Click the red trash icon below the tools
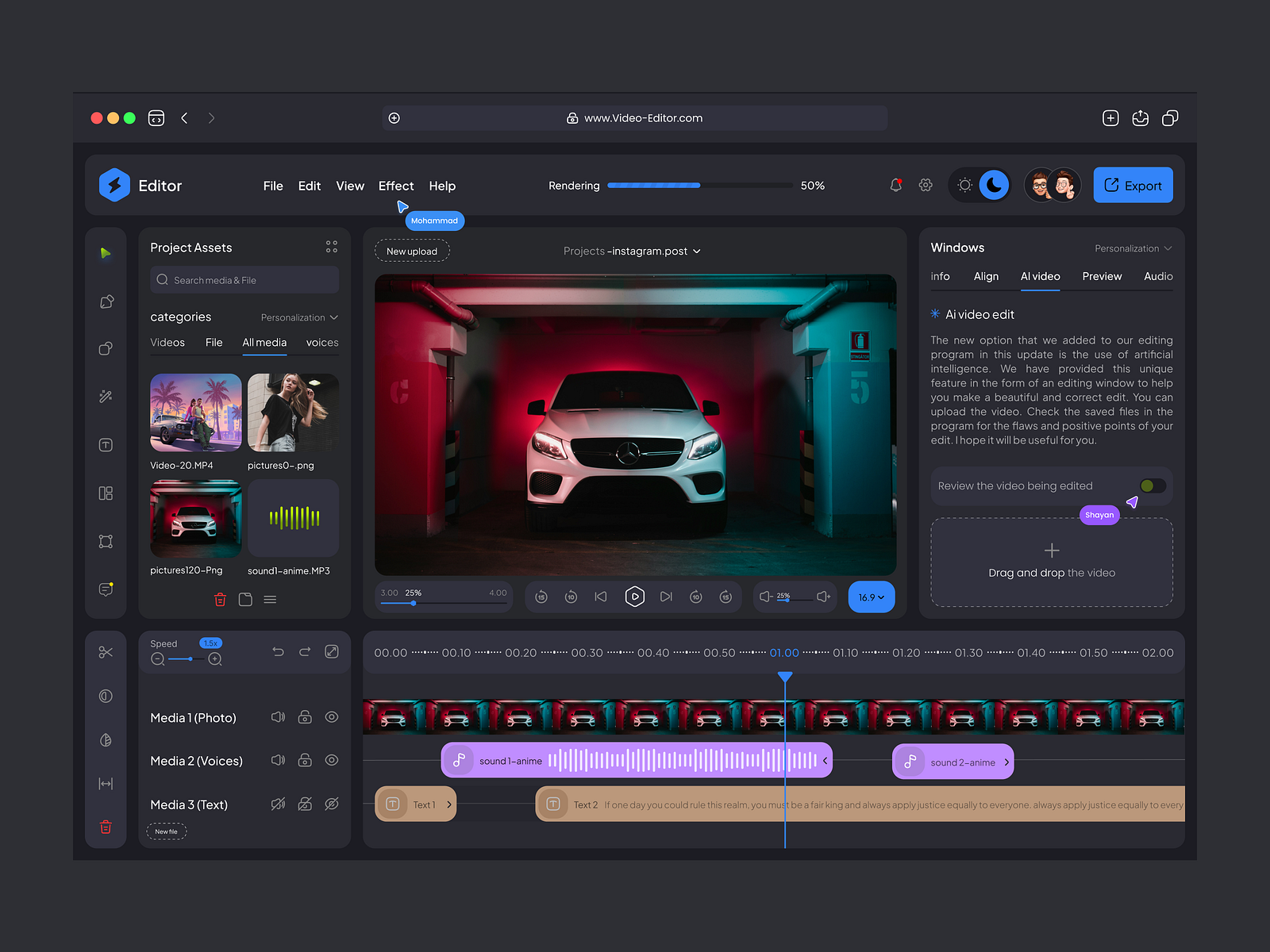The width and height of the screenshot is (1270, 952). [x=106, y=827]
